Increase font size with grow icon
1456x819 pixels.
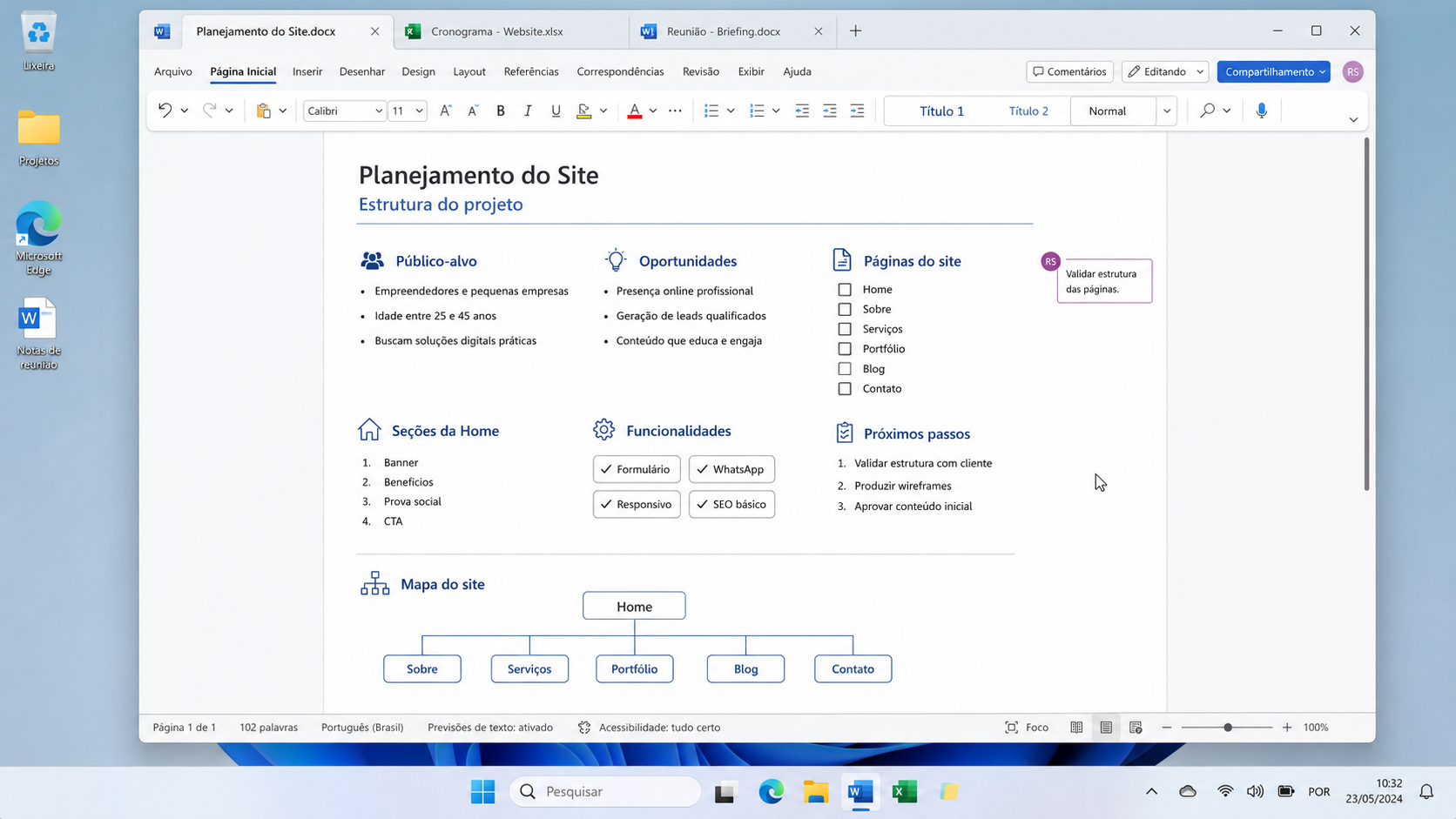pos(445,111)
